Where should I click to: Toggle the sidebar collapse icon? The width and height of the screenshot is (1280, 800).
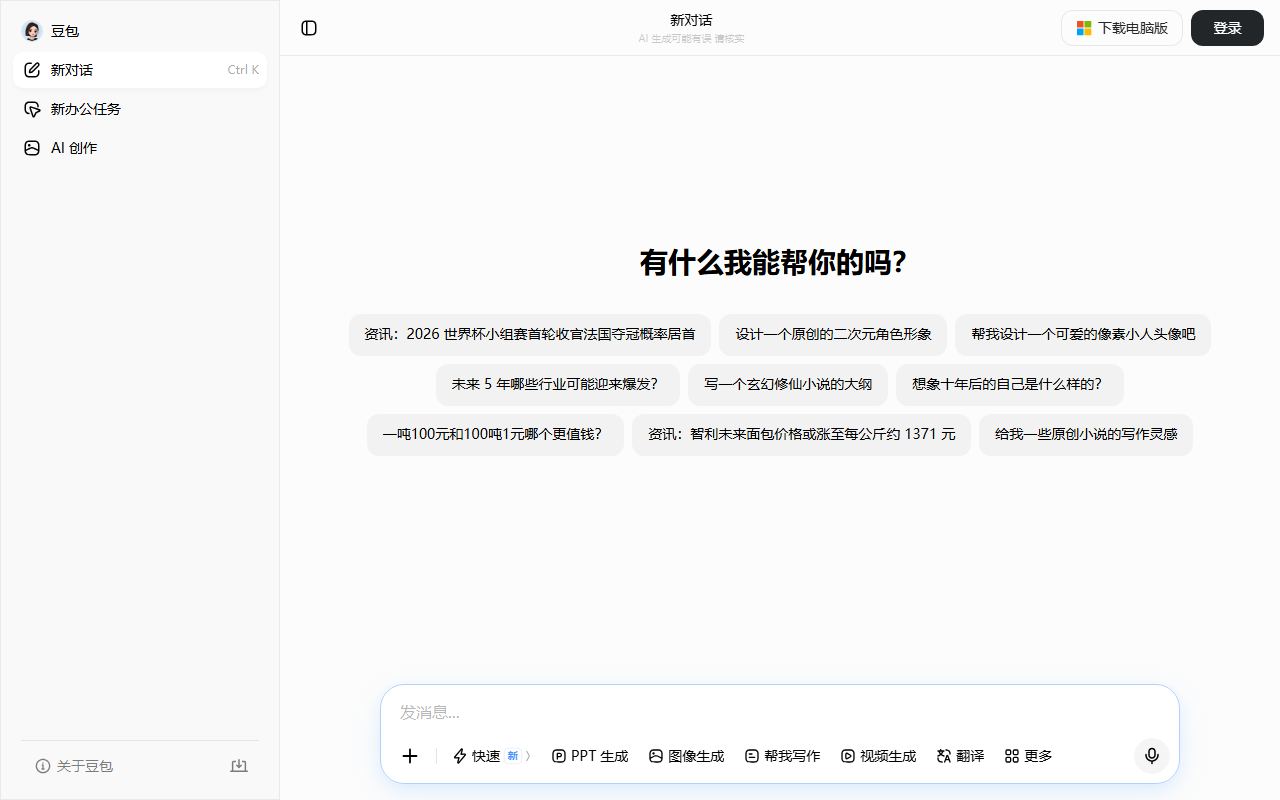point(309,28)
